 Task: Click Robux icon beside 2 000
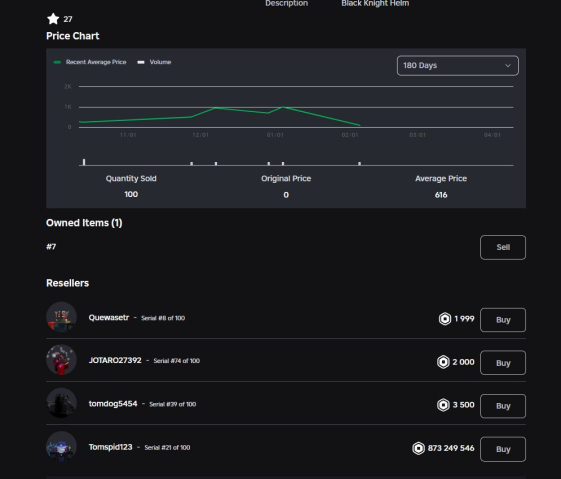(443, 362)
